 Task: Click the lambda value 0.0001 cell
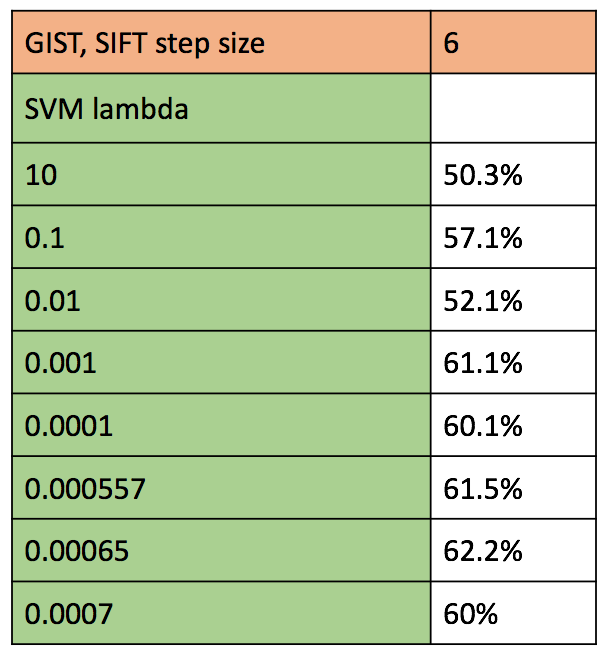pos(221,425)
